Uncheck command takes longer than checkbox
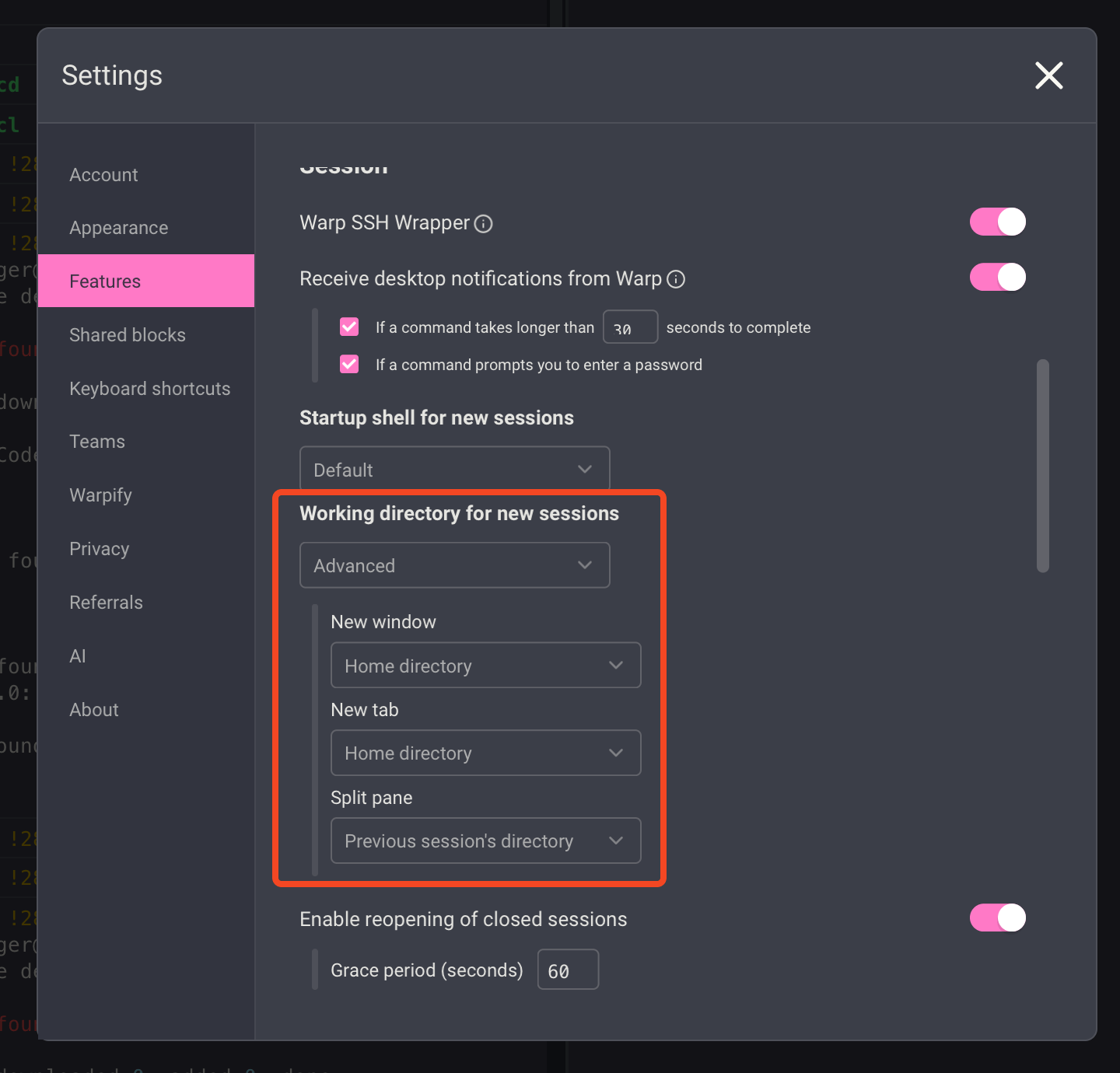 click(x=349, y=327)
